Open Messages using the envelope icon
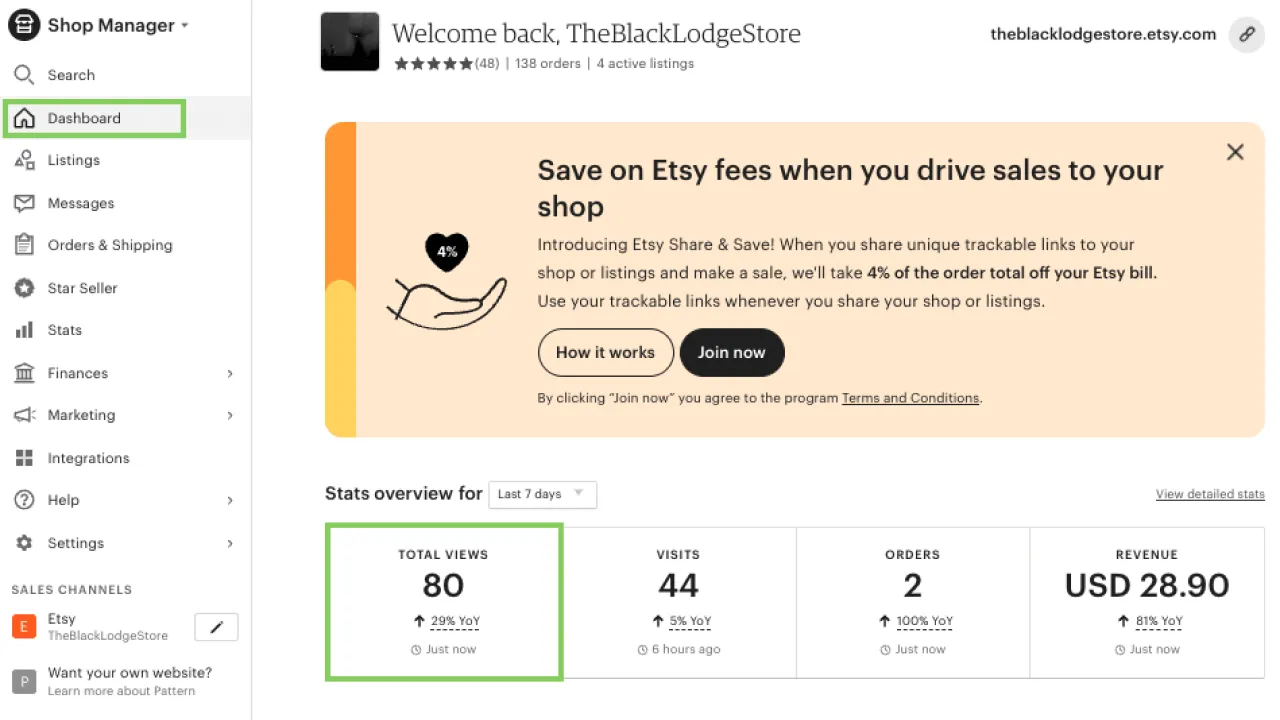The width and height of the screenshot is (1280, 720). [24, 203]
